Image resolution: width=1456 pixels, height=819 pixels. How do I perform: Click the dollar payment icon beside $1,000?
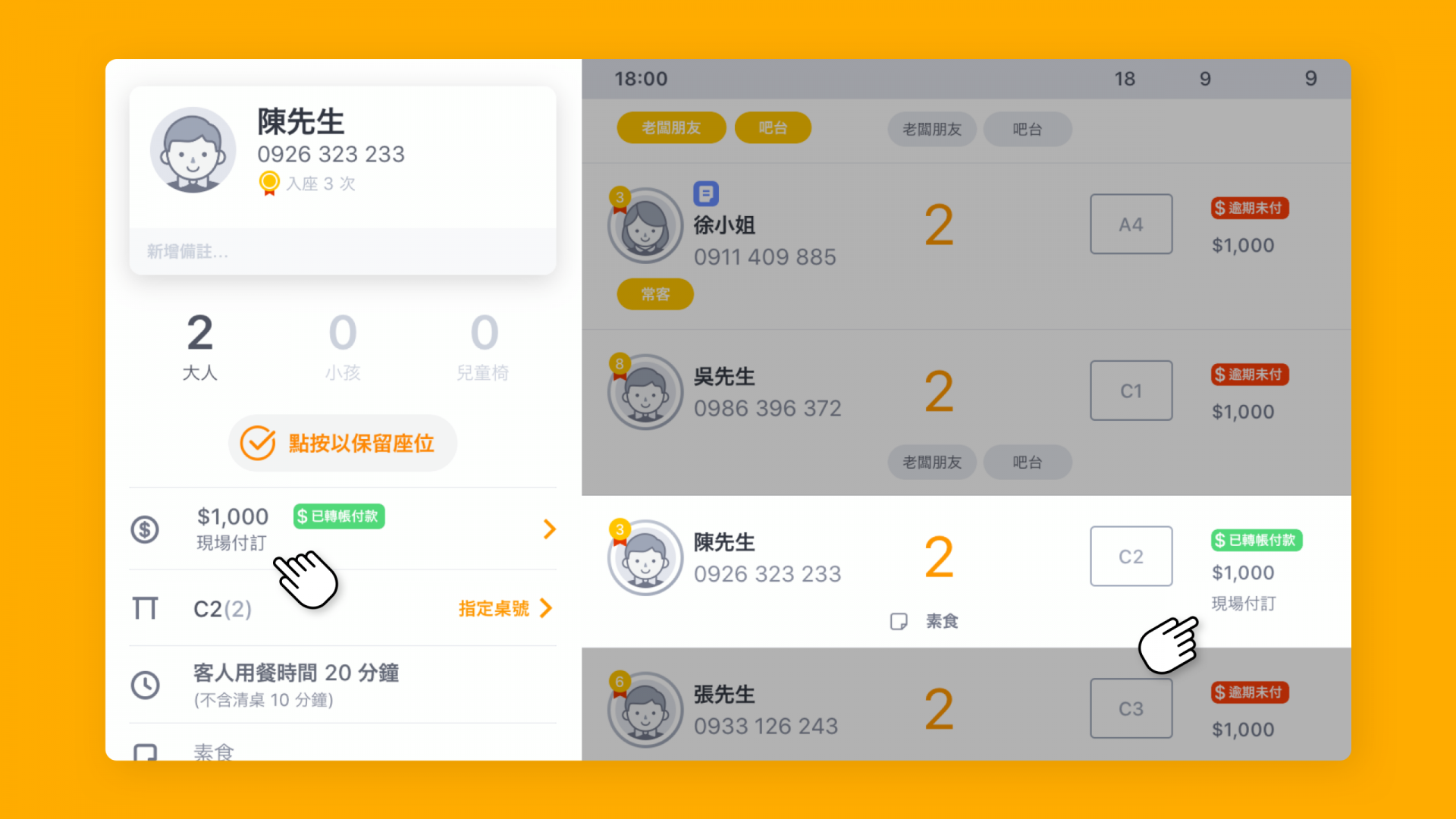click(145, 529)
